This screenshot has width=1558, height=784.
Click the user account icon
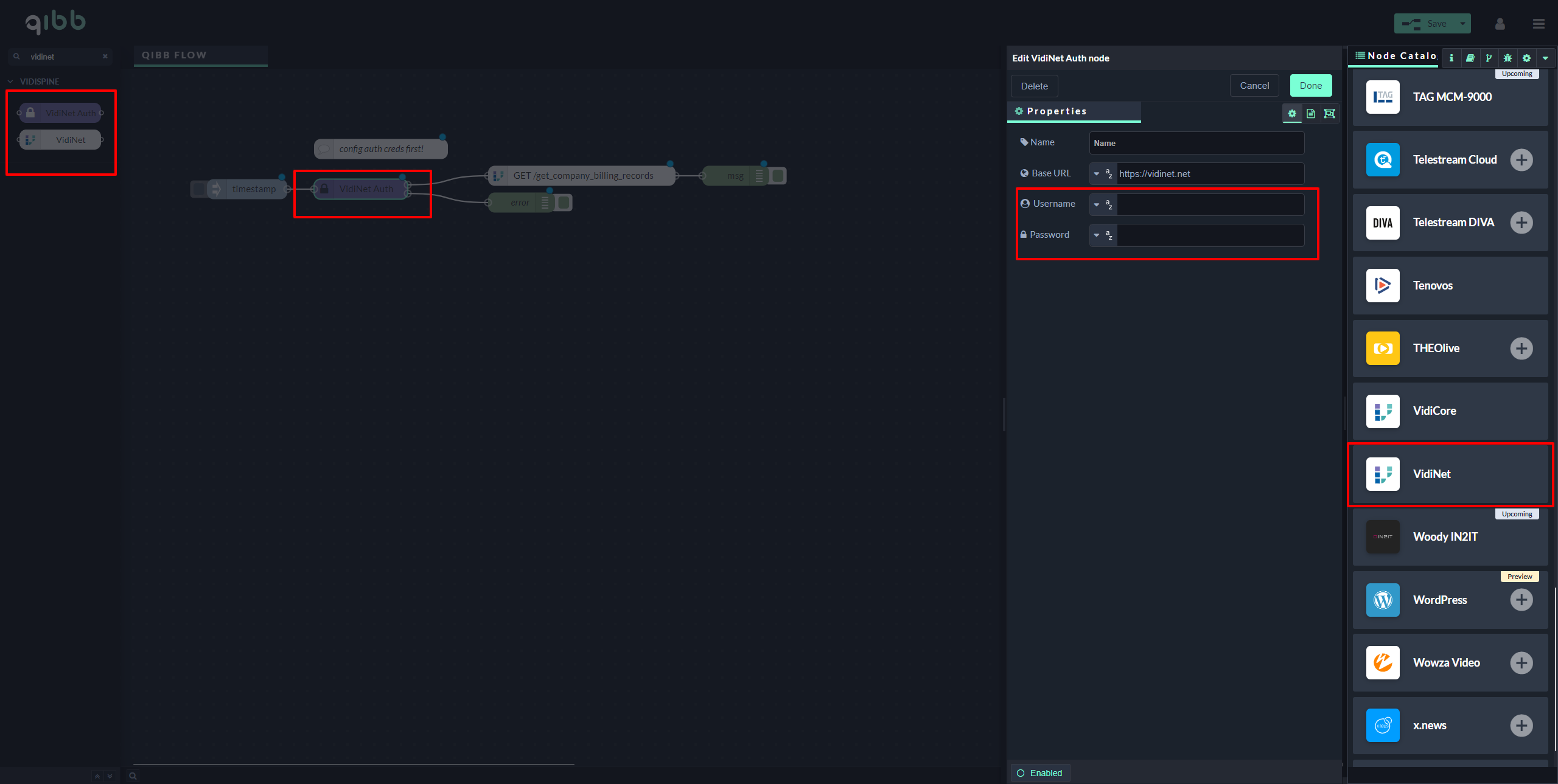(x=1500, y=24)
